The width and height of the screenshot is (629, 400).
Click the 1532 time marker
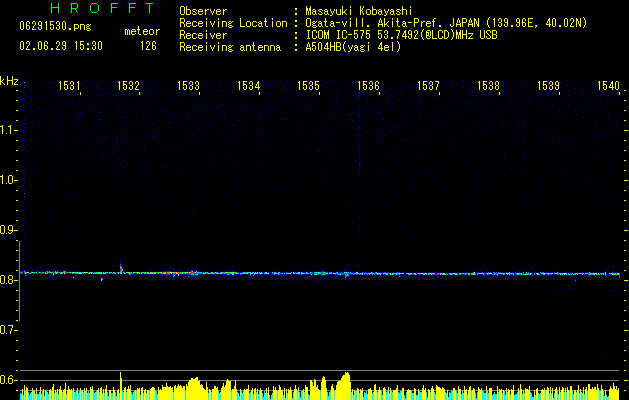pos(128,86)
